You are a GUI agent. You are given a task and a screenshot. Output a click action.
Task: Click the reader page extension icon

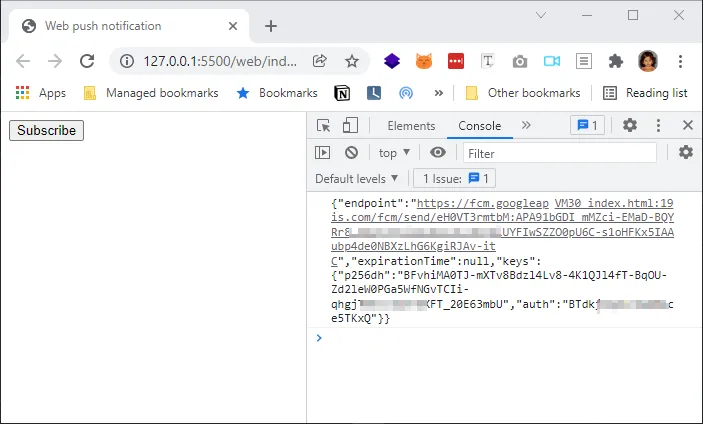click(584, 61)
